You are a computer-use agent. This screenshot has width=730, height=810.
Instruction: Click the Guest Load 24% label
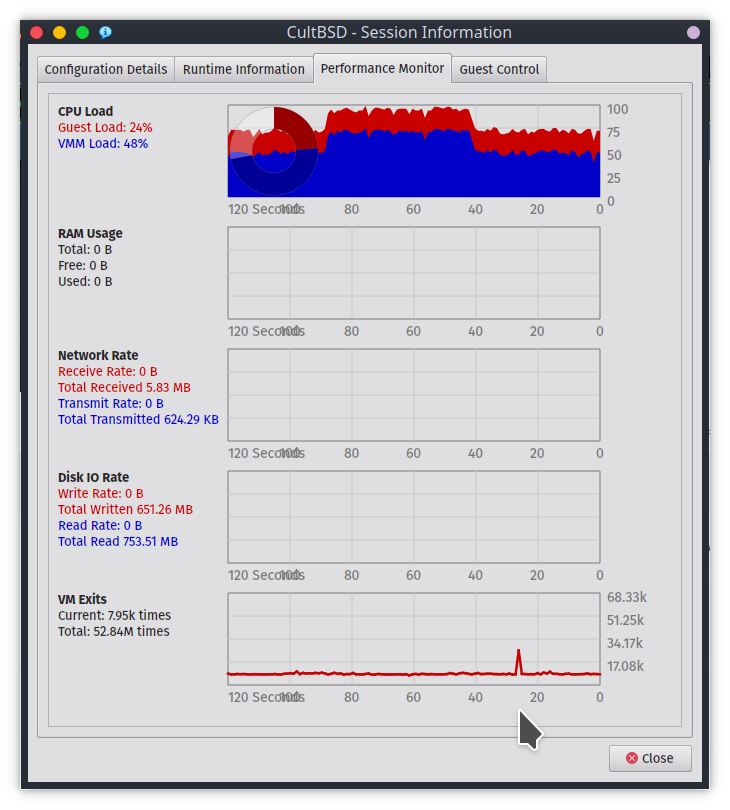[x=105, y=128]
